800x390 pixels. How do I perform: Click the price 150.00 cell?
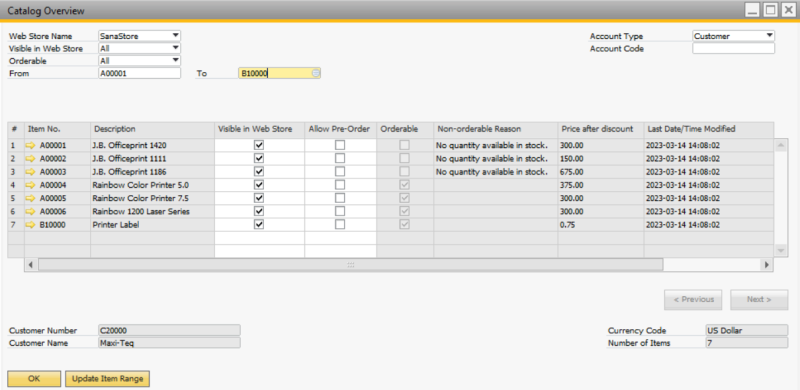click(601, 159)
